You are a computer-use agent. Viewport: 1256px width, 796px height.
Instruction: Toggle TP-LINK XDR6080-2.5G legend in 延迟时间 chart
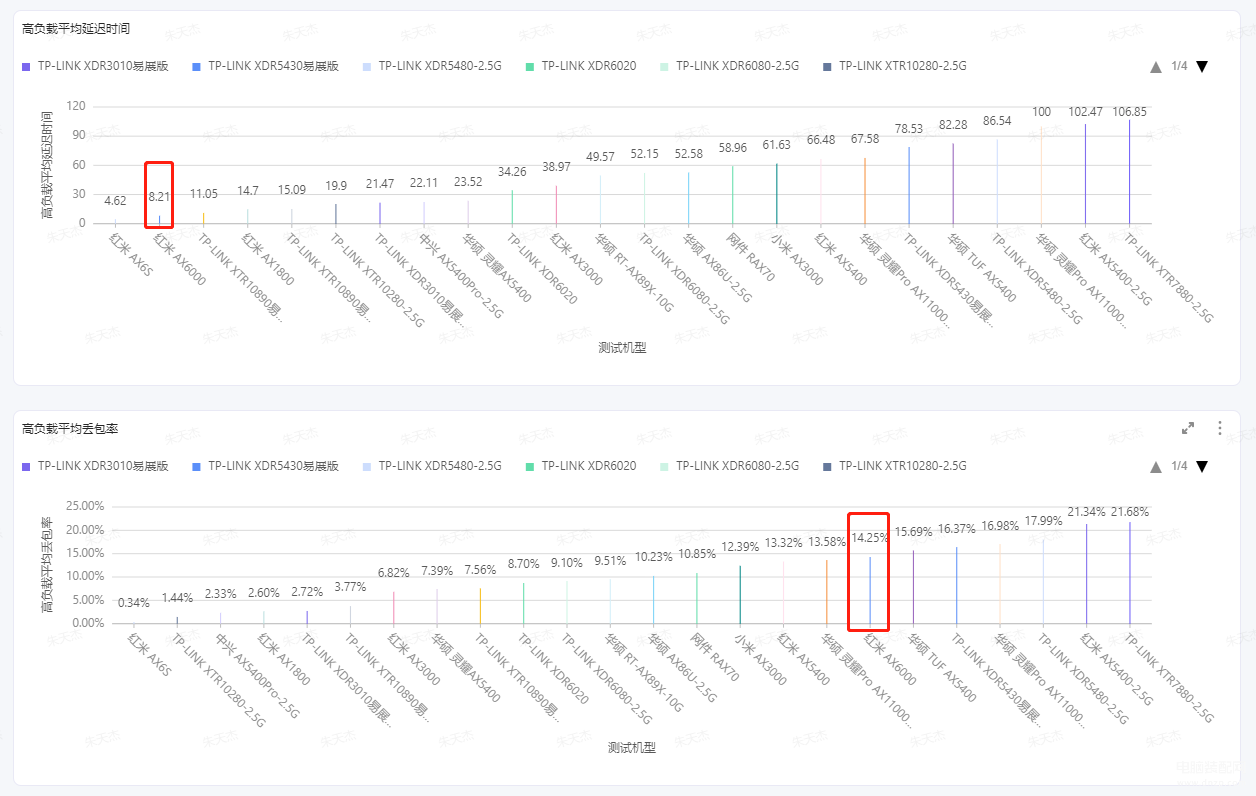click(x=730, y=66)
